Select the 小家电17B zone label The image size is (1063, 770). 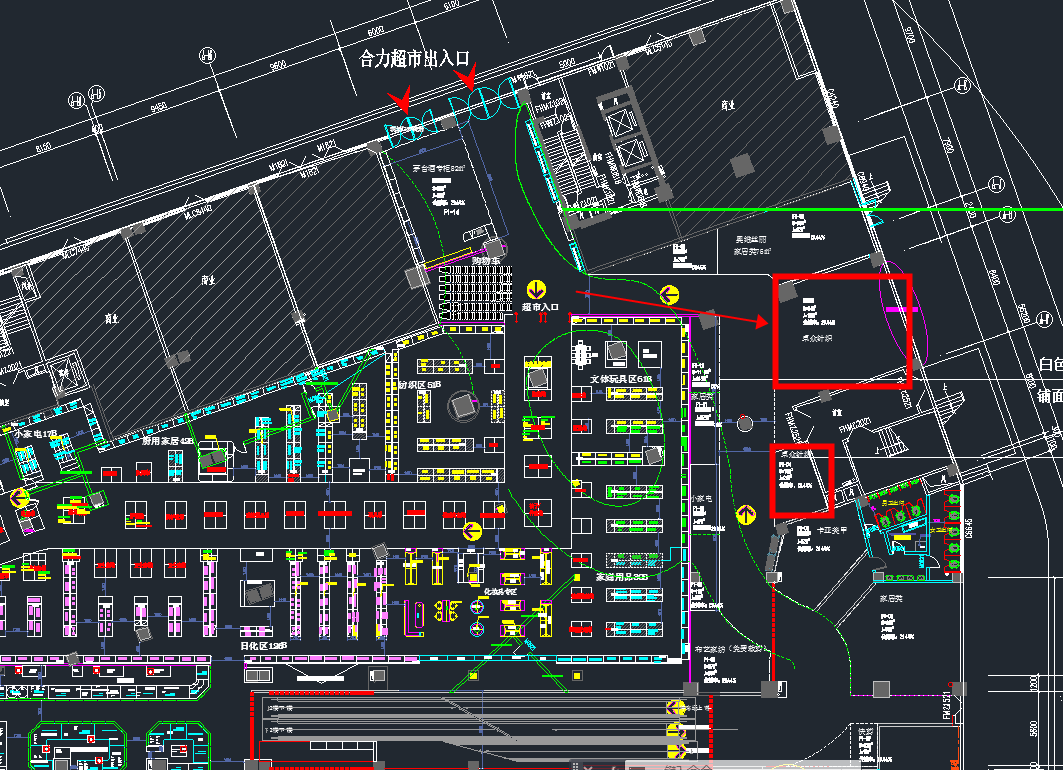pyautogui.click(x=36, y=435)
